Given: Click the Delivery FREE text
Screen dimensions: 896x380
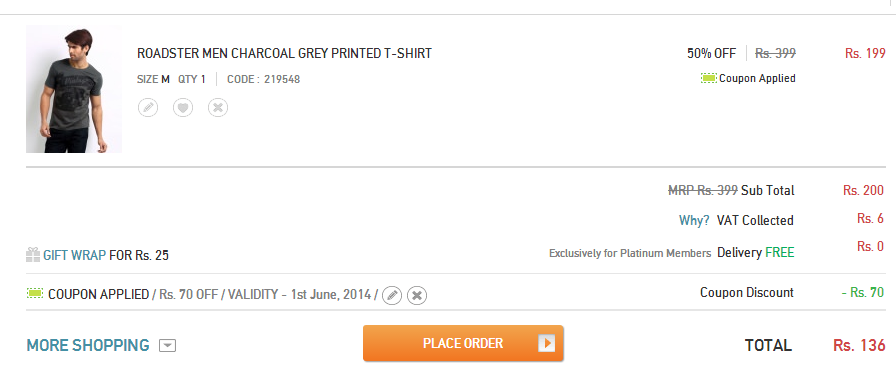Looking at the screenshot, I should [x=756, y=253].
